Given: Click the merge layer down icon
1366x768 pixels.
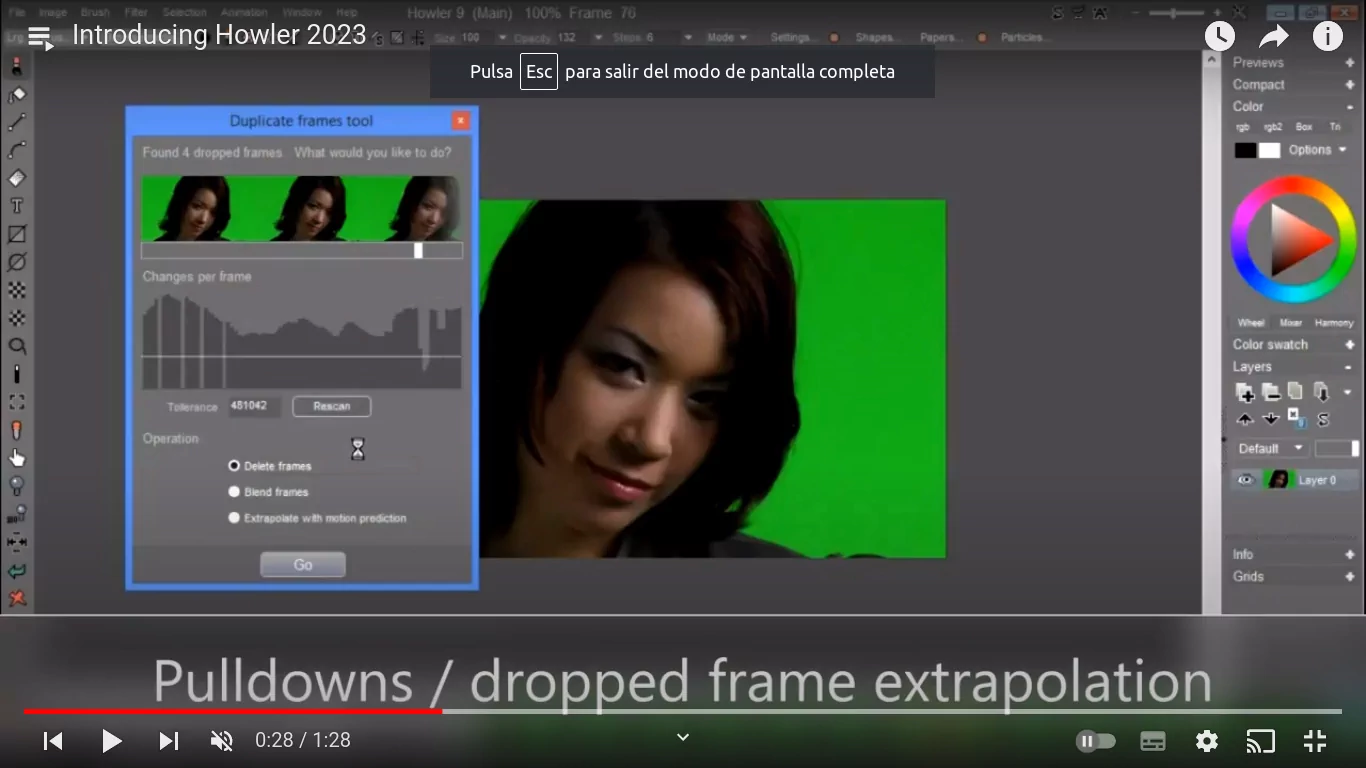Looking at the screenshot, I should tap(1321, 392).
